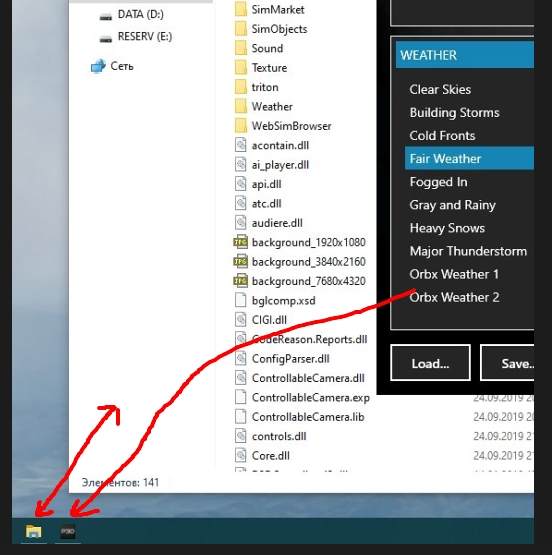
Task: Select the ControllableCamera.exp file
Action: coord(311,397)
